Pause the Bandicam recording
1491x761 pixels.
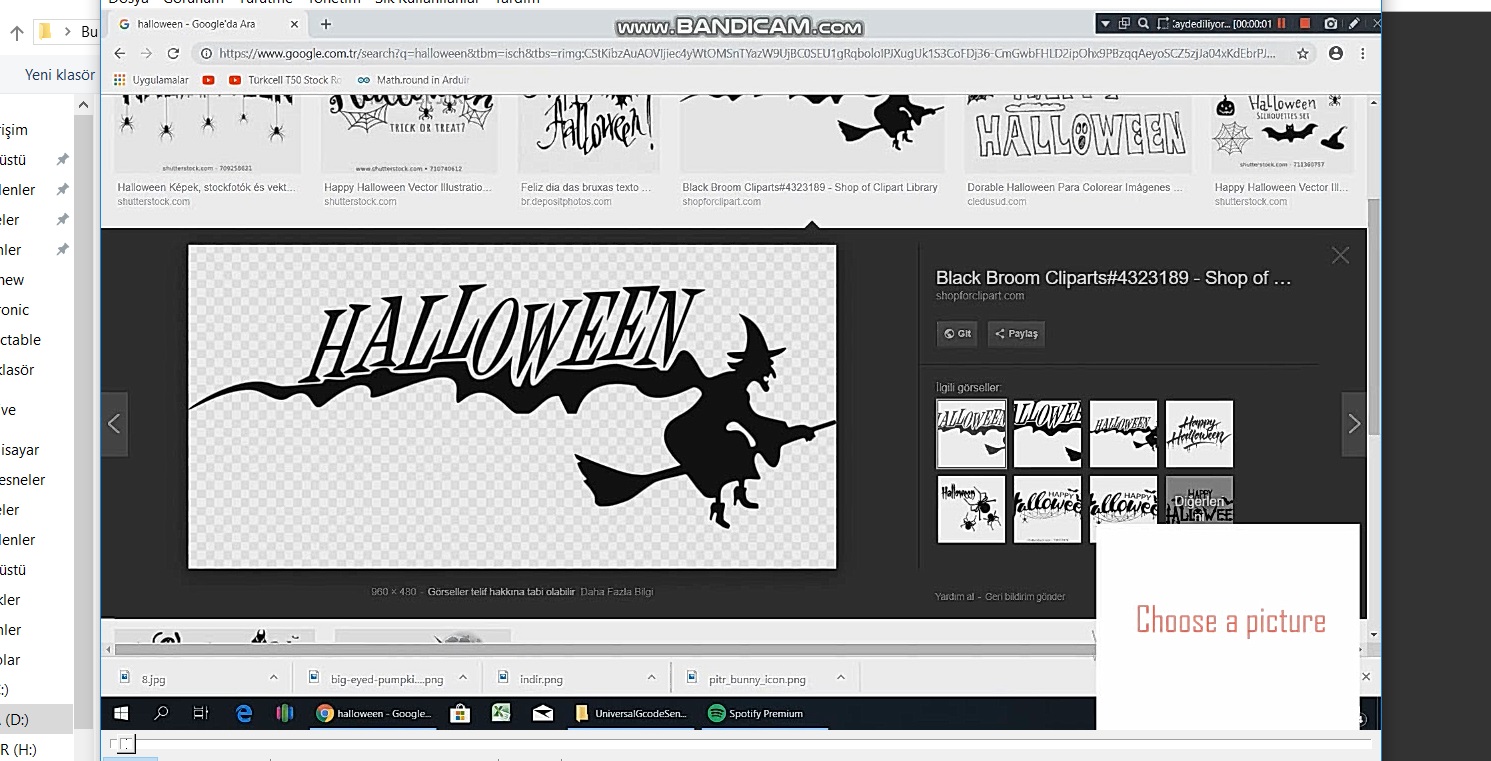click(x=1281, y=23)
